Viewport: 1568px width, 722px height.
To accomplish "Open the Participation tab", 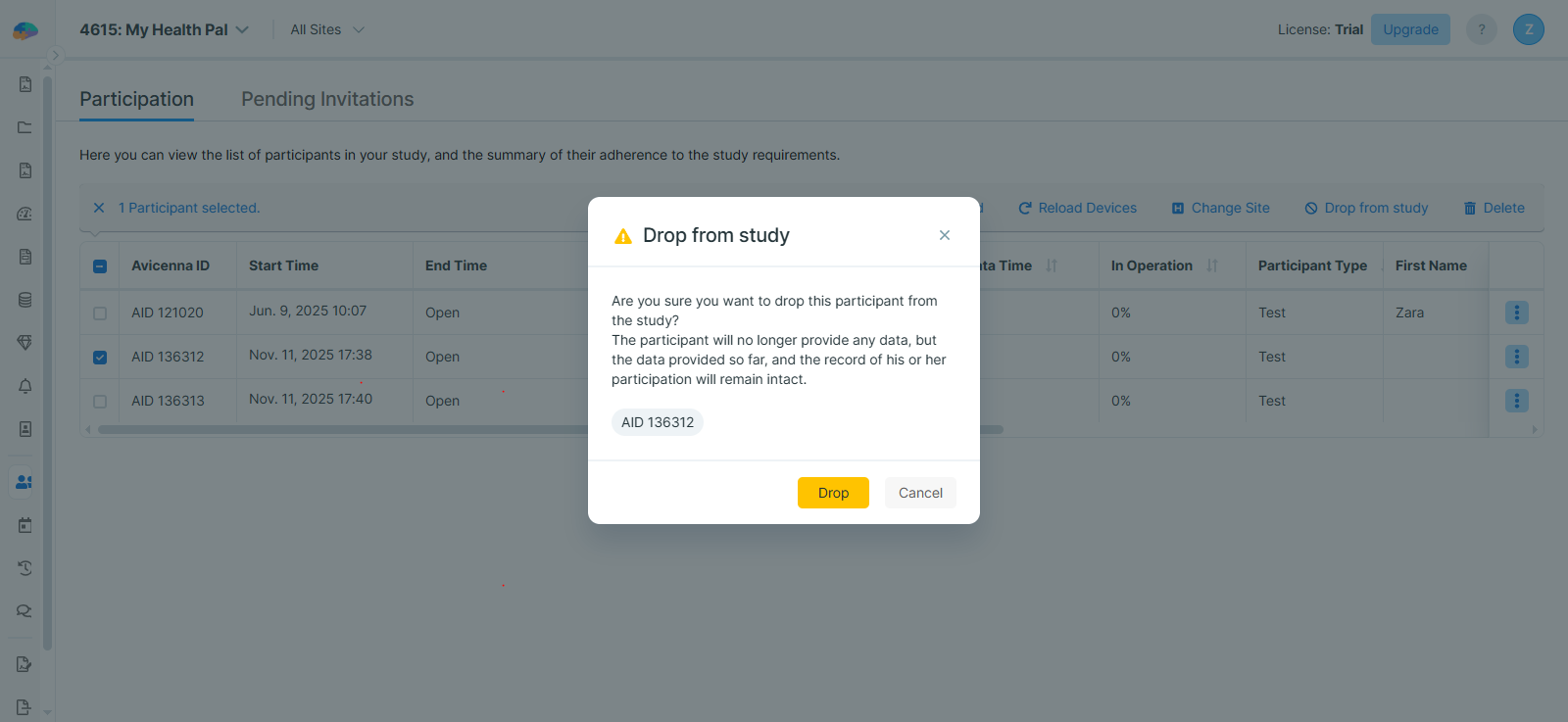I will click(136, 99).
